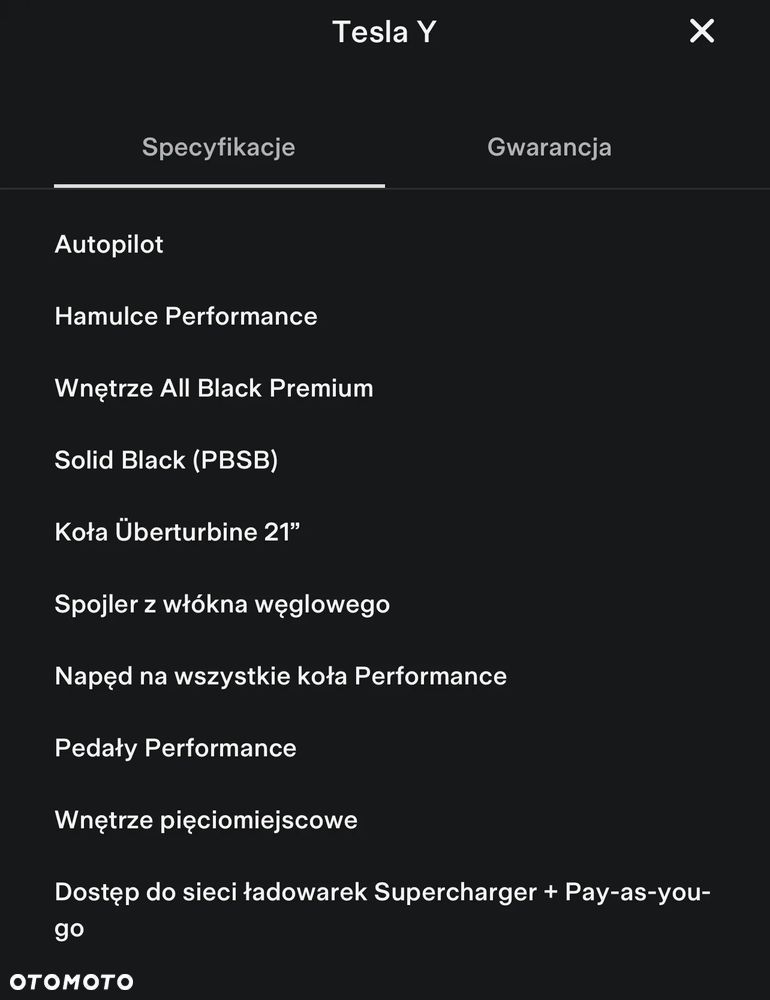
Task: Click the underline beneath Specyfikacje tab
Action: click(x=219, y=185)
